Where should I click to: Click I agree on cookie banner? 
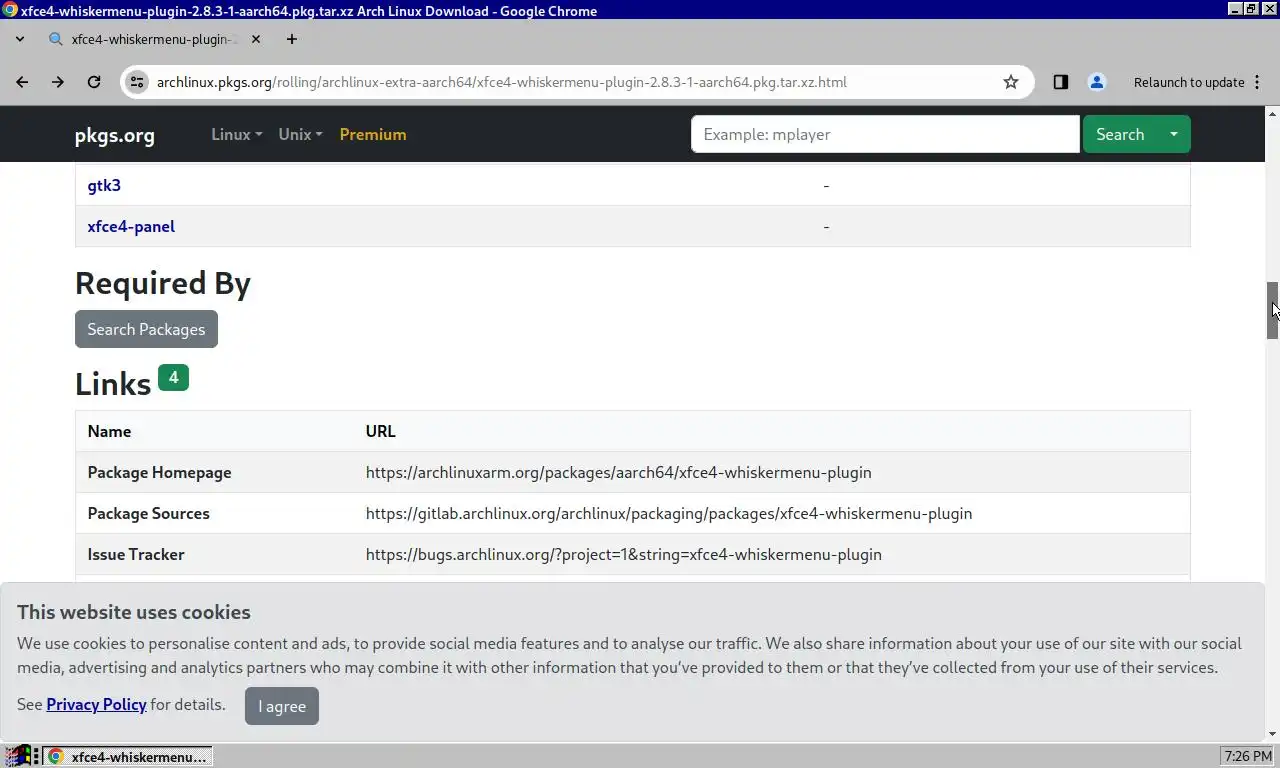(x=282, y=706)
